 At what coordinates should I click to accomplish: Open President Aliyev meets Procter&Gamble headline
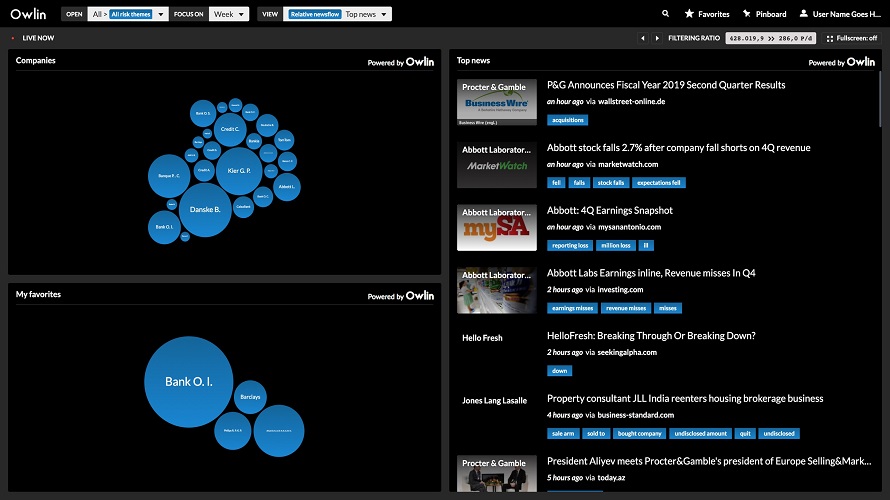point(709,461)
